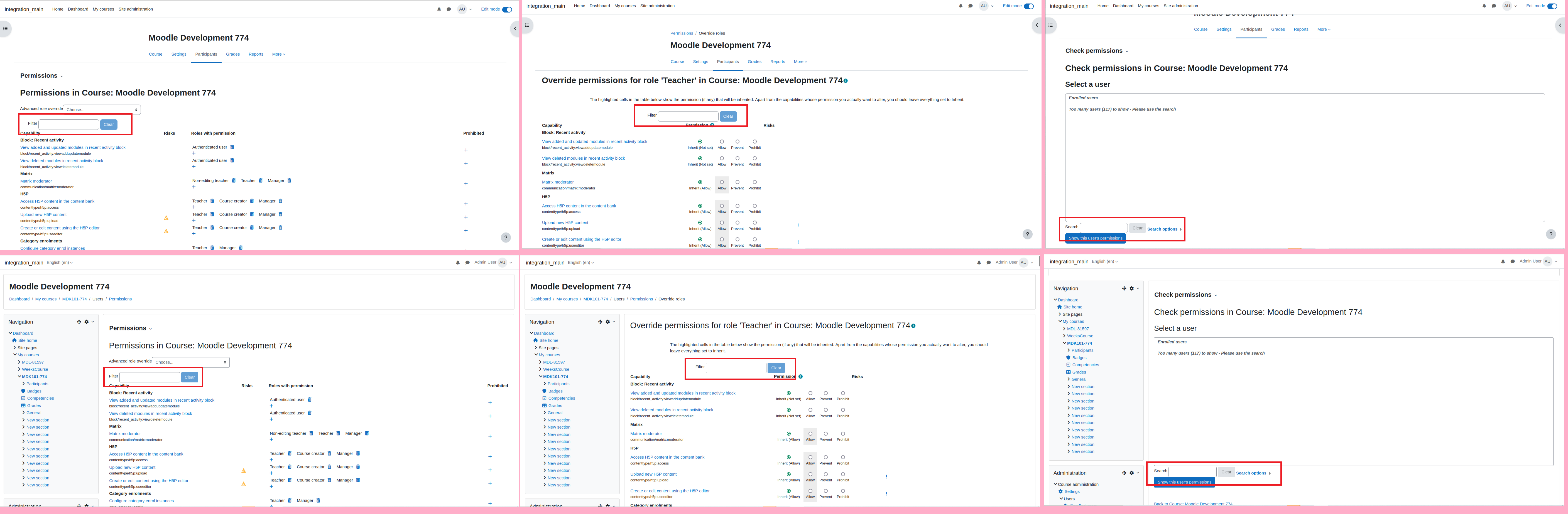Toggle Edit mode on Boost Override permissions page
This screenshot has width=1568, height=514.
[x=1029, y=6]
